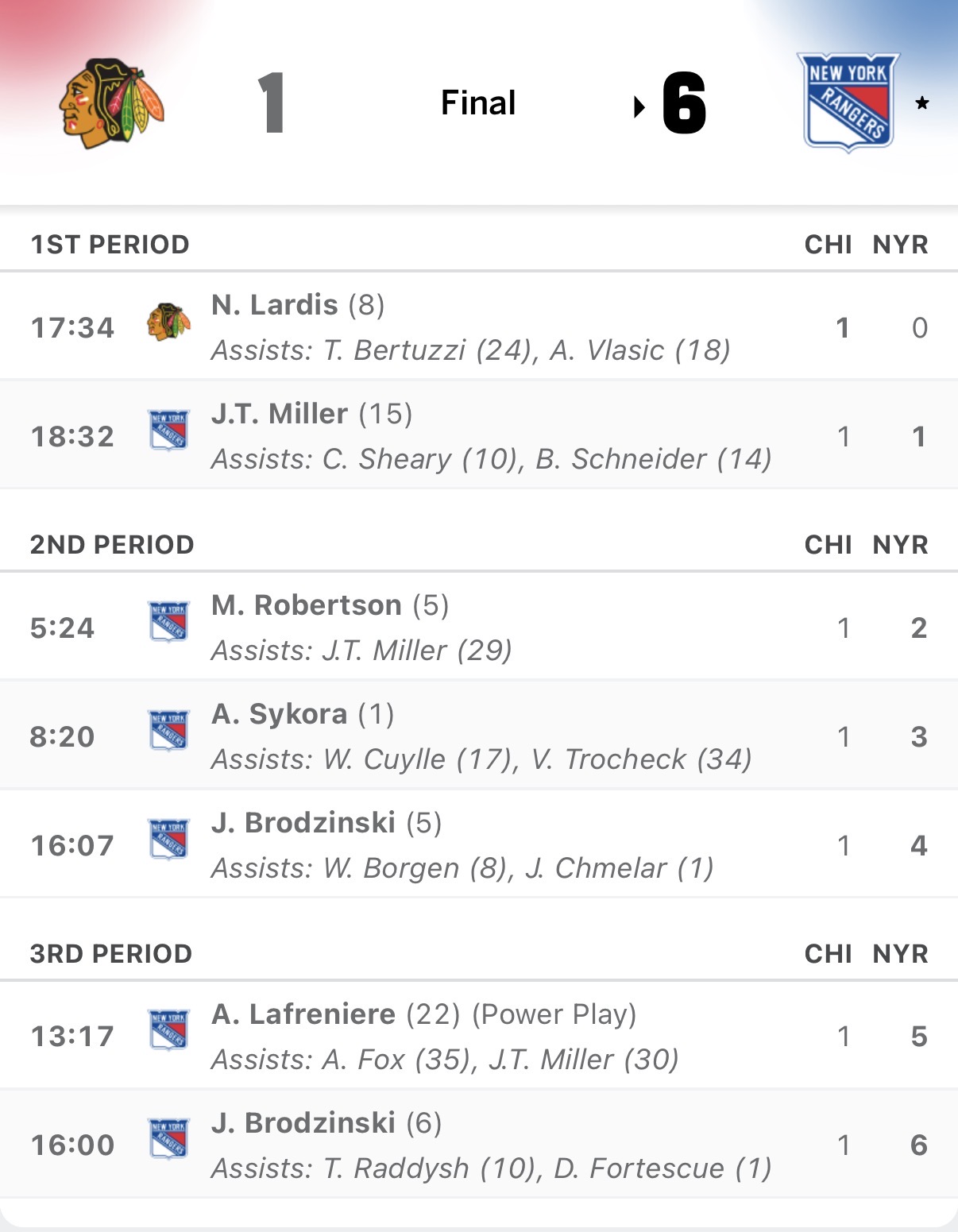This screenshot has height=1232, width=958.
Task: Click Rangers icon on the 18:32 goal
Action: pyautogui.click(x=168, y=431)
